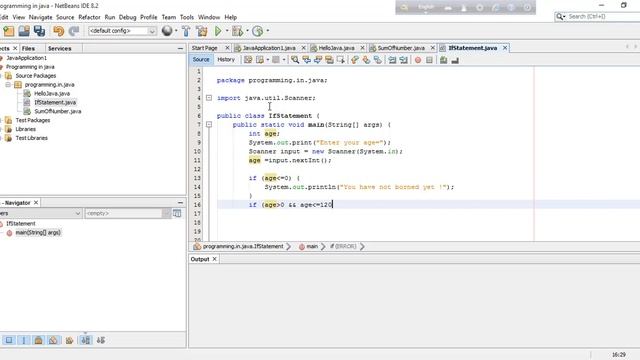Click the Debug Project icon

pos(237,31)
